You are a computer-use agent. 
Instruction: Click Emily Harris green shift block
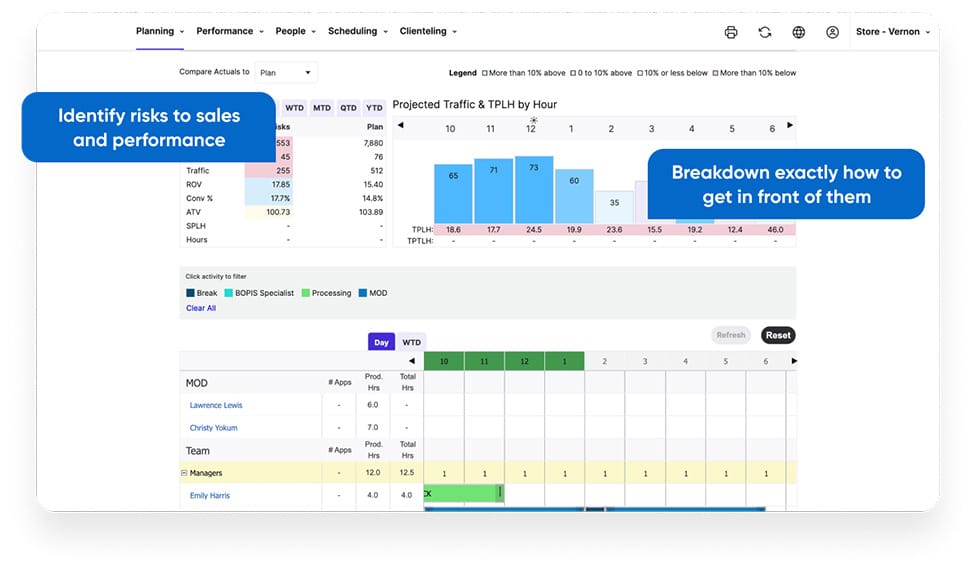click(463, 493)
